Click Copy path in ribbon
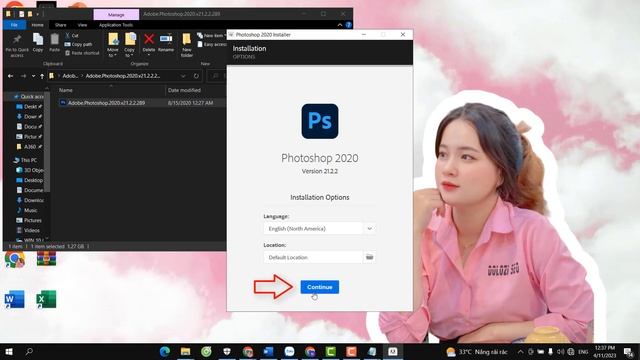 (x=78, y=44)
